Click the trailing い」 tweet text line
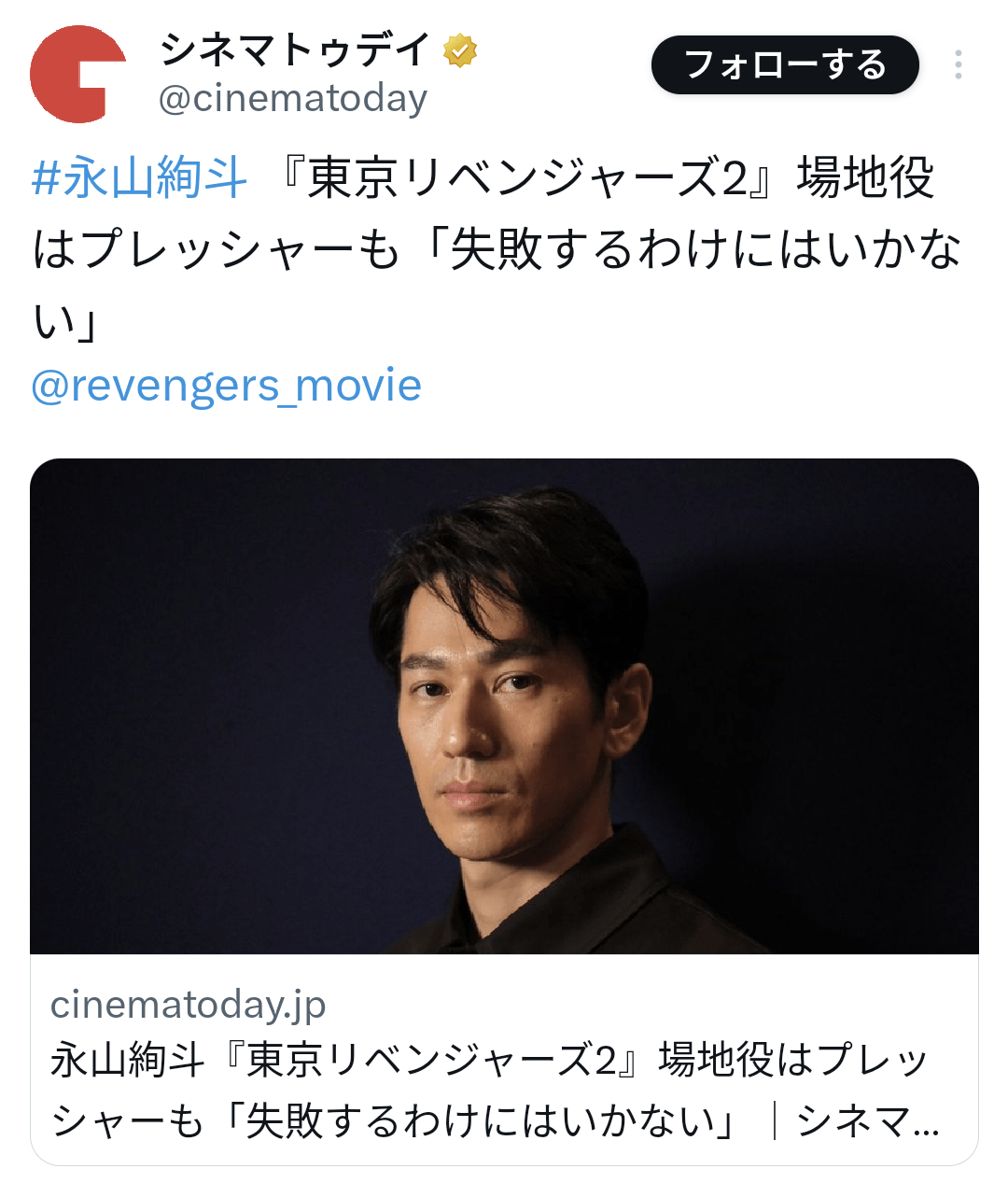 pyautogui.click(x=65, y=323)
